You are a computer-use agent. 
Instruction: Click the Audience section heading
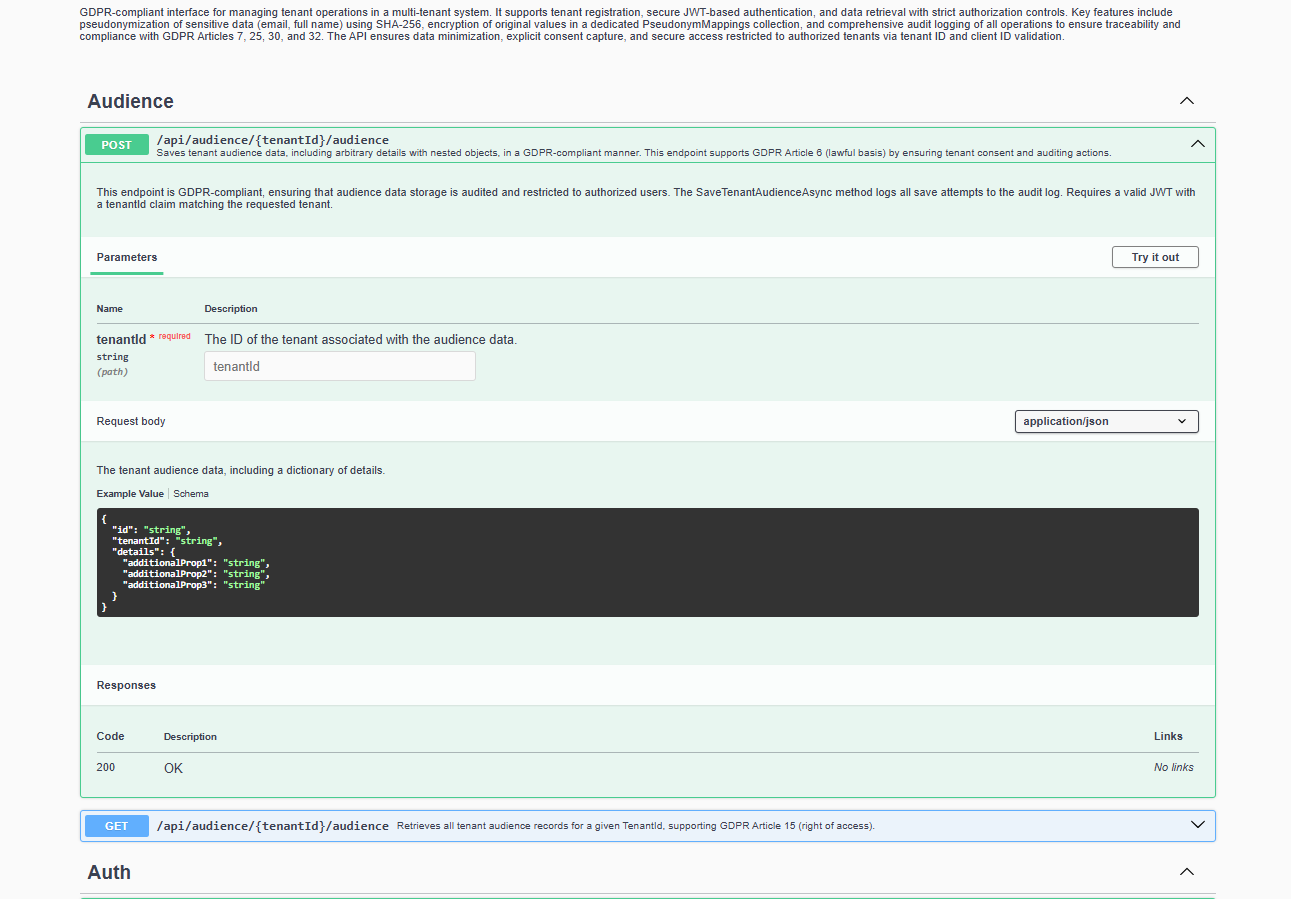130,101
